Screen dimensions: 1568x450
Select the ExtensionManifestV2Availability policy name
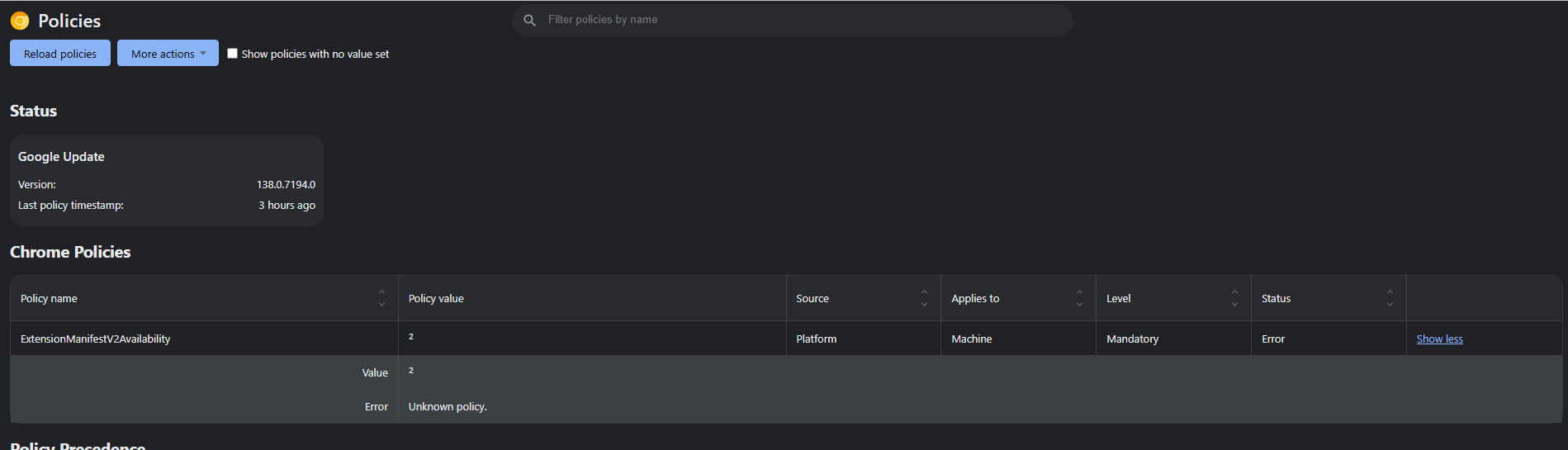click(96, 339)
